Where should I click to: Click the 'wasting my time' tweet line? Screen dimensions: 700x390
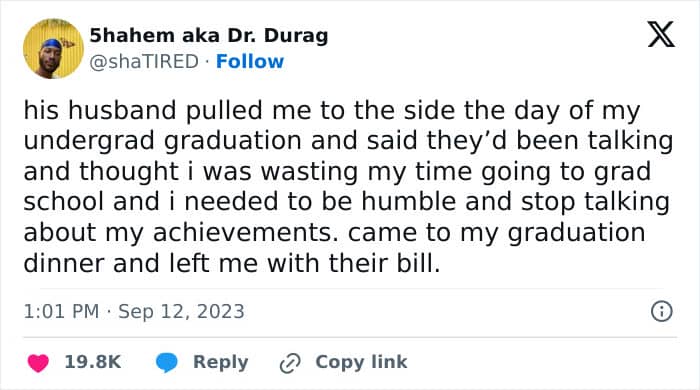pyautogui.click(x=337, y=172)
